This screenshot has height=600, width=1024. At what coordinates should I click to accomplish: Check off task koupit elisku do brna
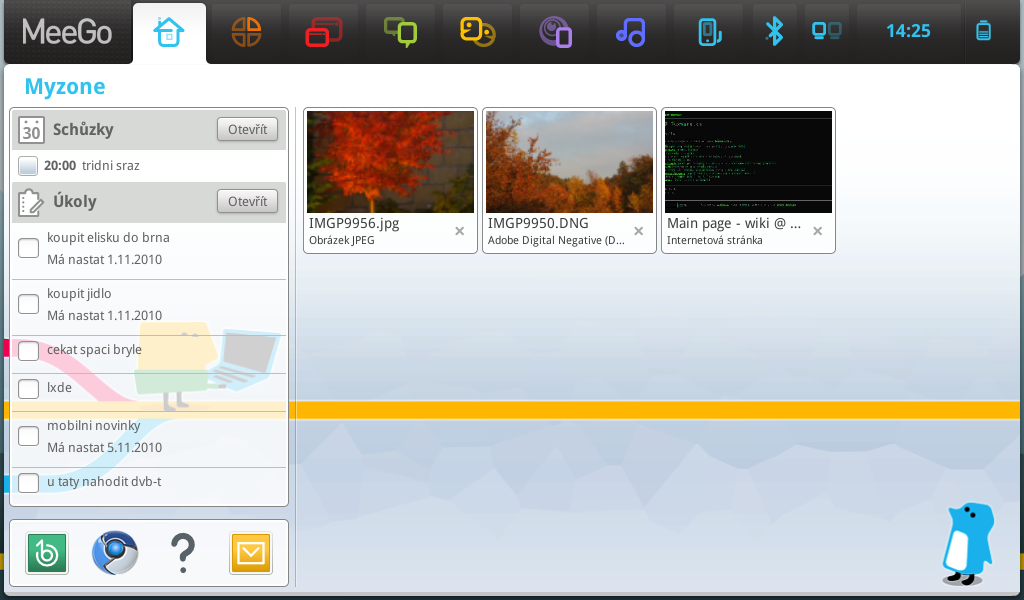pyautogui.click(x=28, y=248)
